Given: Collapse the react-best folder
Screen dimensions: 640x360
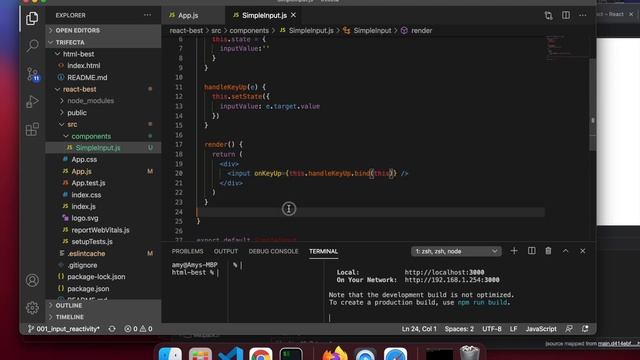Looking at the screenshot, I should 80,89.
